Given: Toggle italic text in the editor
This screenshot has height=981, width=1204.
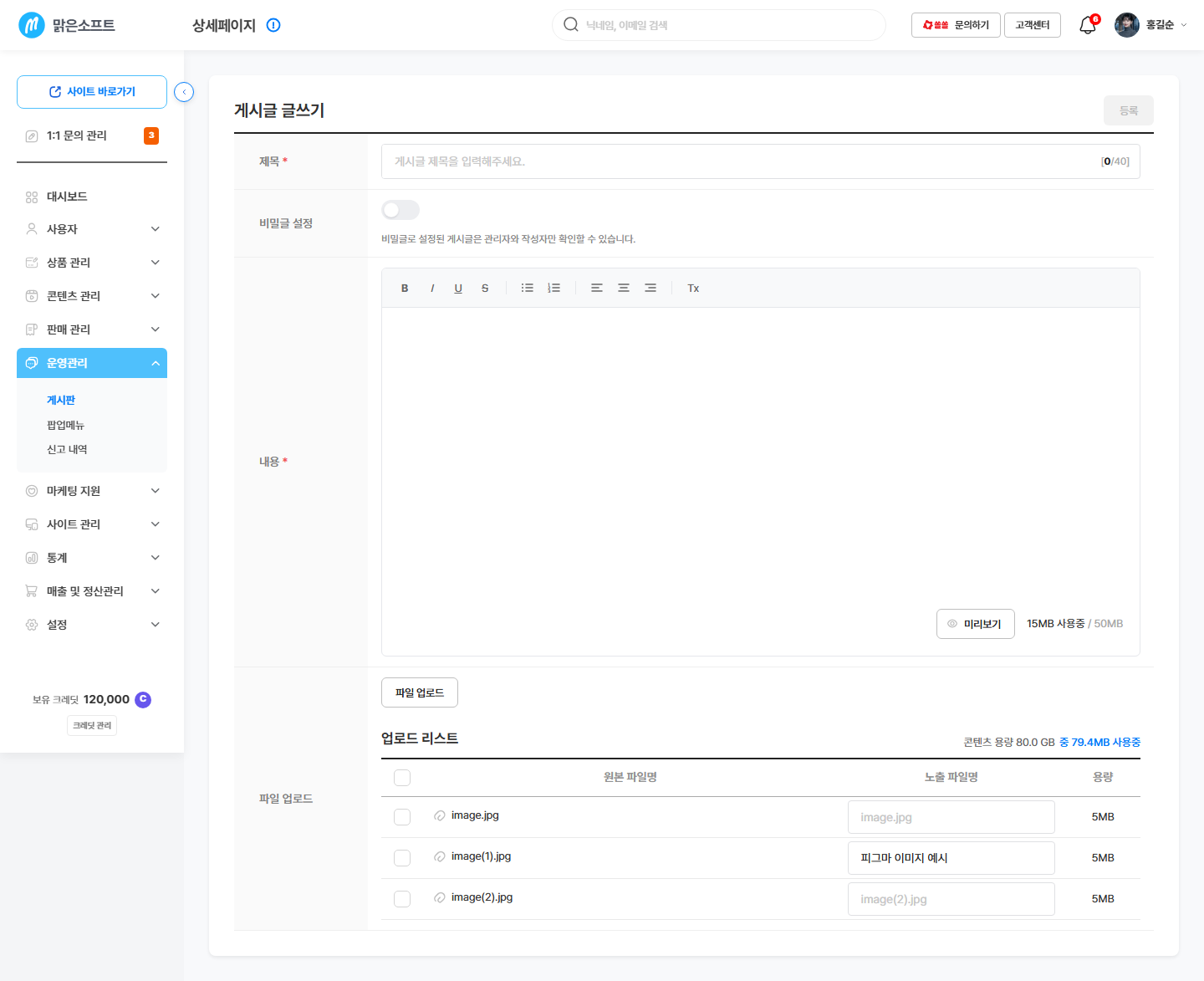Looking at the screenshot, I should [432, 288].
